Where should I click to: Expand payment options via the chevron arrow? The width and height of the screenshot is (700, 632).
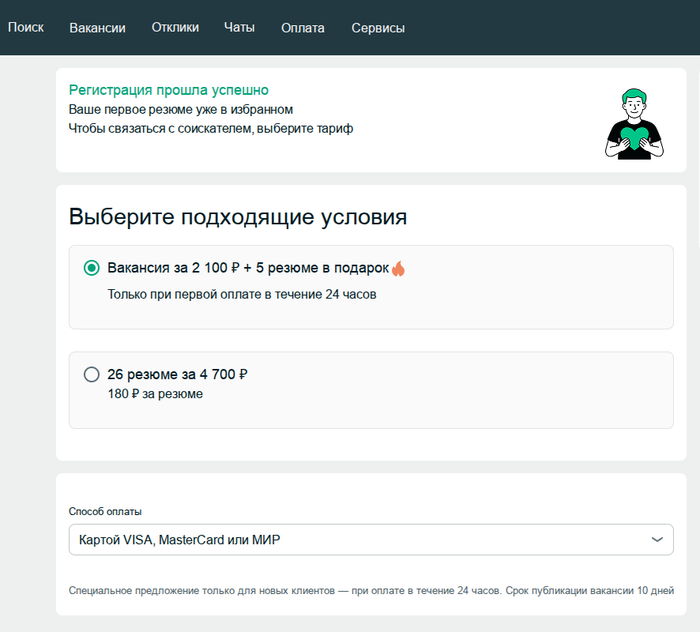click(657, 540)
